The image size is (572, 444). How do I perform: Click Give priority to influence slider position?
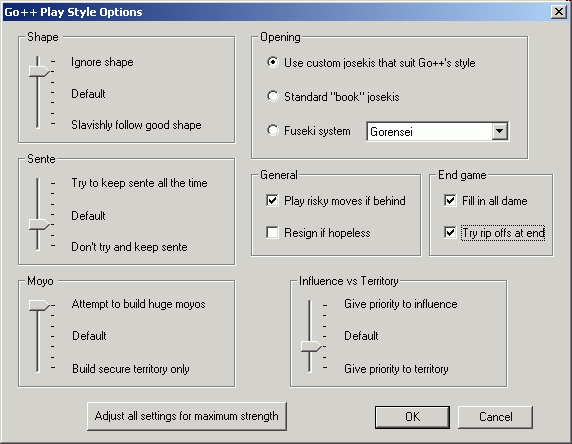click(x=310, y=304)
